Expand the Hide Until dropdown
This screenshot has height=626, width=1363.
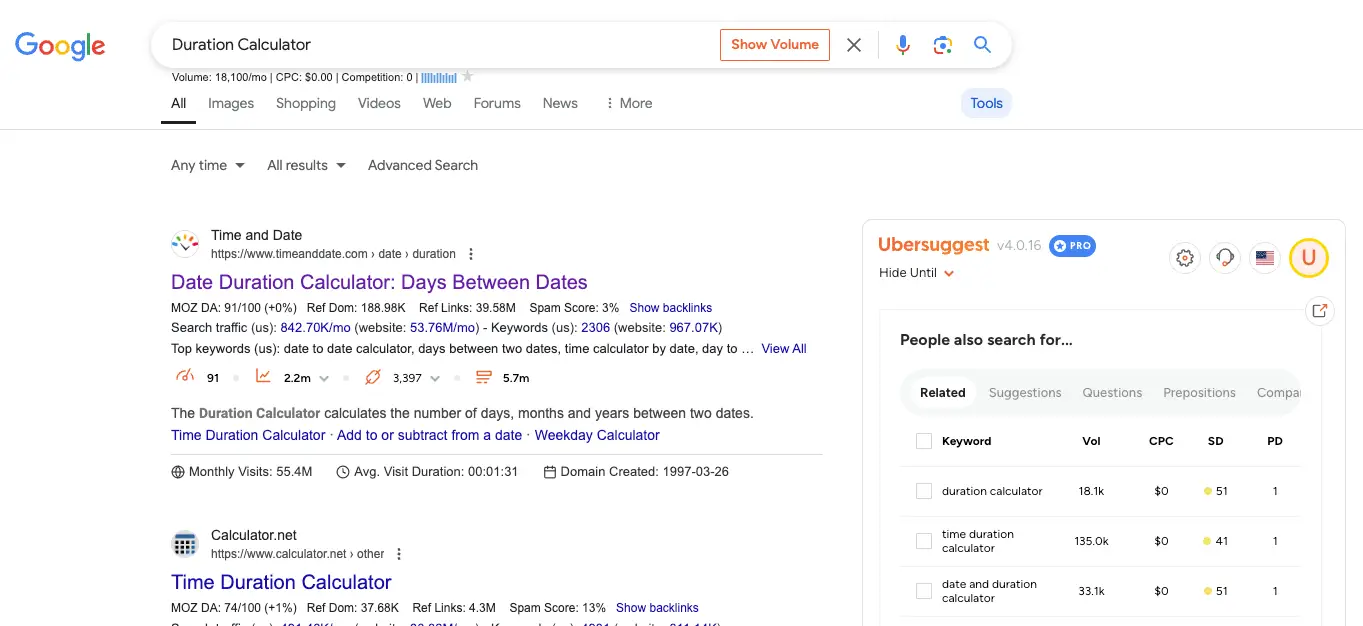tap(917, 273)
